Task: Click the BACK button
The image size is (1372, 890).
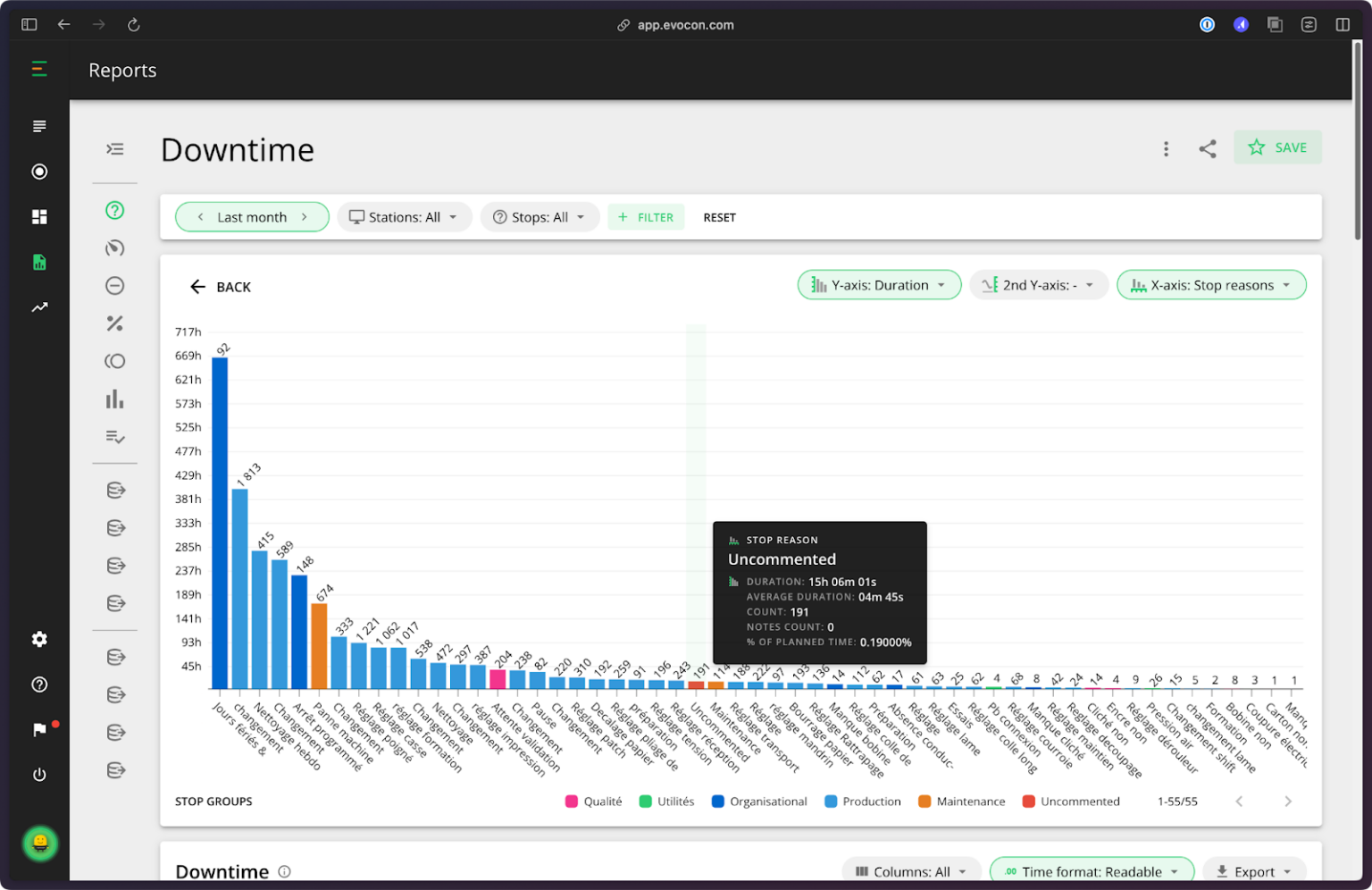Action: tap(221, 287)
